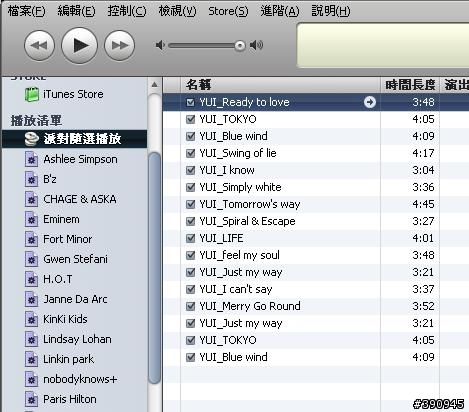Click the Janne Da Arc playlist icon
The height and width of the screenshot is (412, 469).
(31, 299)
